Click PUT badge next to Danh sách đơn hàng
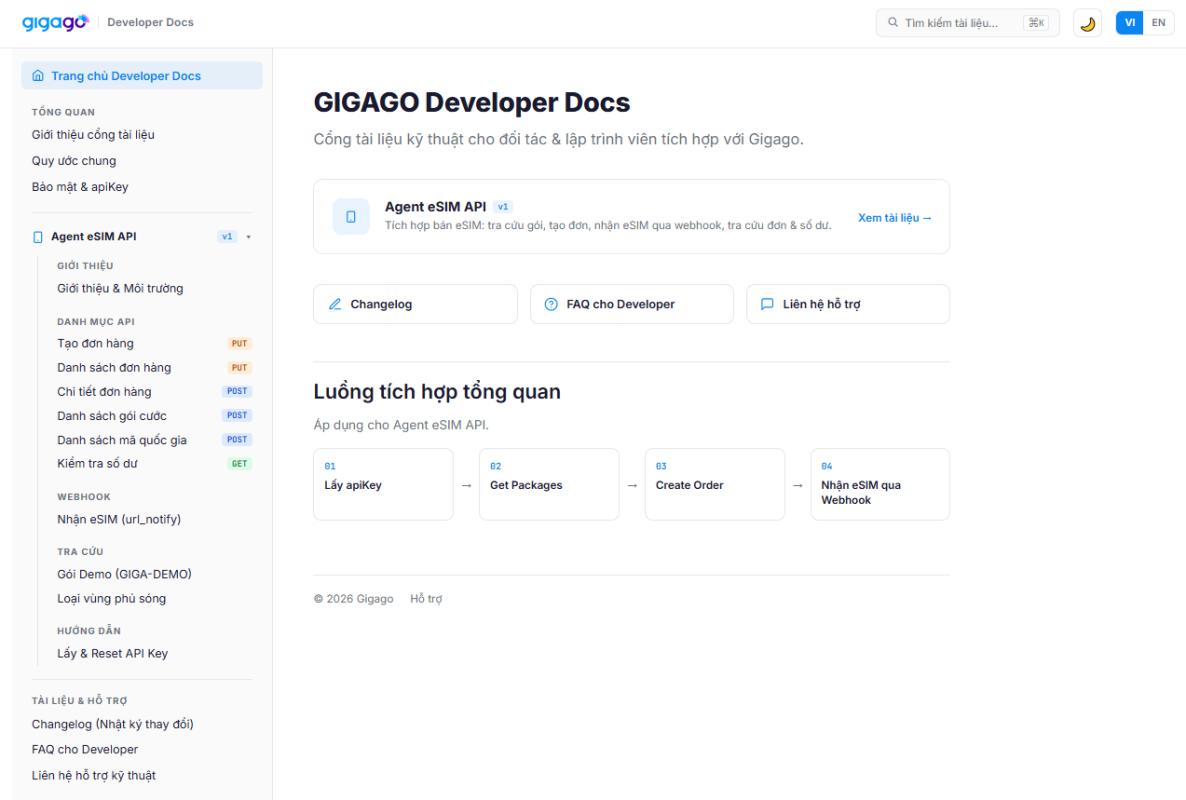Screen dimensions: 1186x800 tap(239, 367)
